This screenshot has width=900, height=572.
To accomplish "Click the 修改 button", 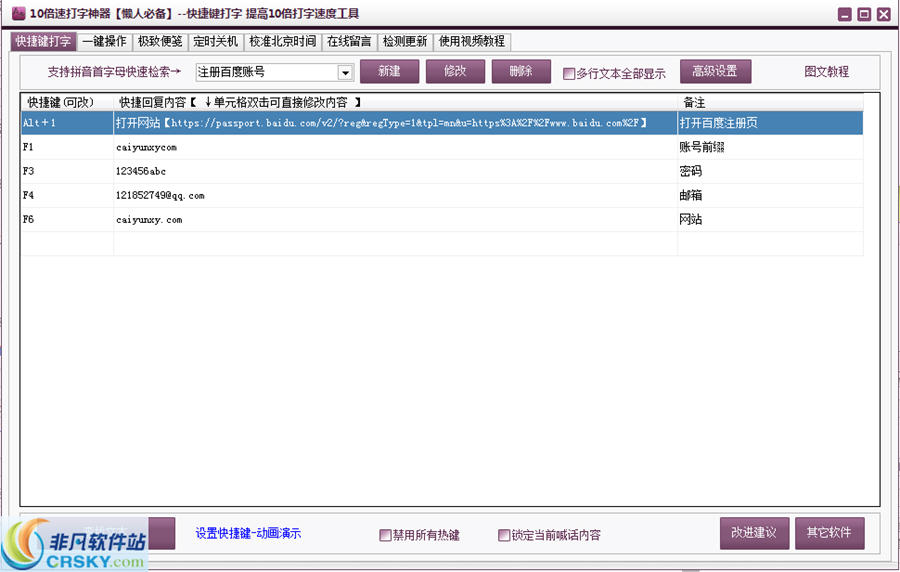I will pos(455,71).
